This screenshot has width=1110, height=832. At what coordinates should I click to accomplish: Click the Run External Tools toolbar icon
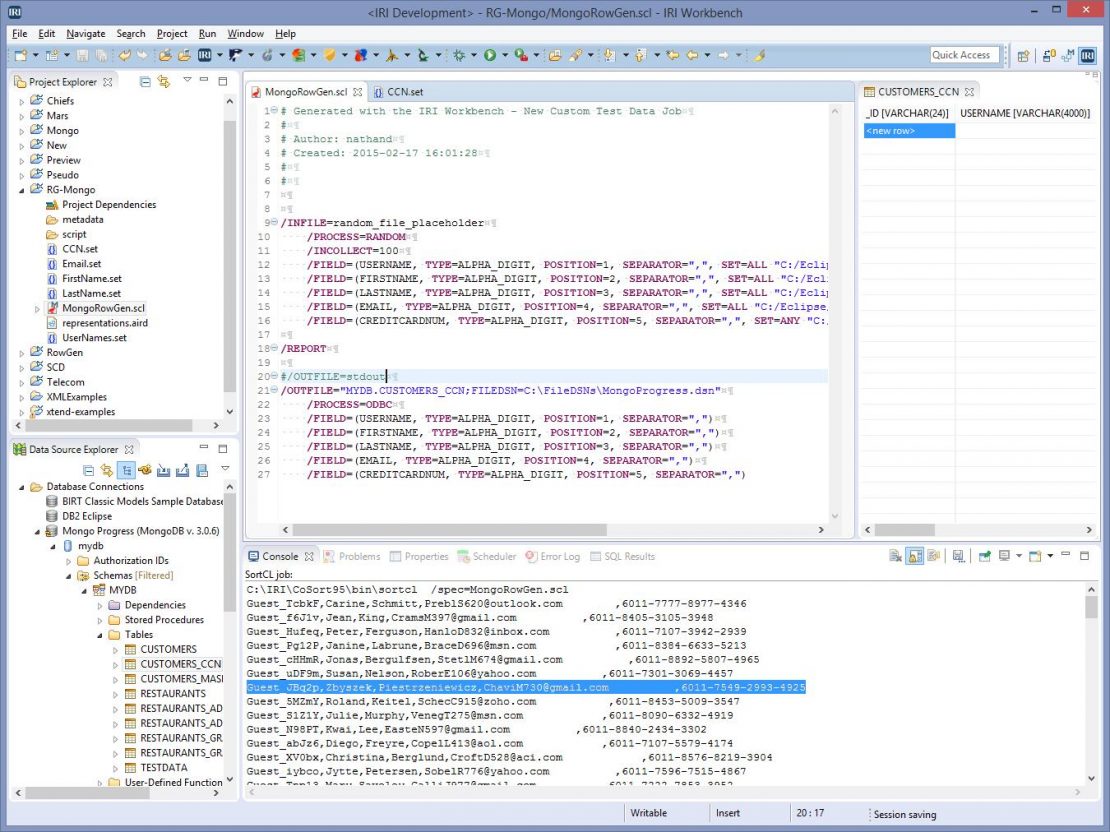(x=521, y=55)
